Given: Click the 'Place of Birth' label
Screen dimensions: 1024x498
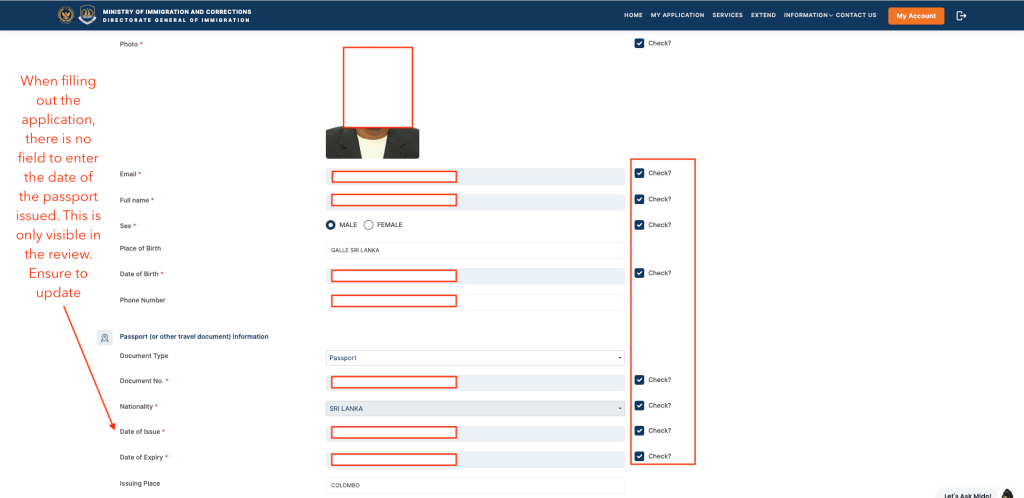Looking at the screenshot, I should (x=140, y=249).
